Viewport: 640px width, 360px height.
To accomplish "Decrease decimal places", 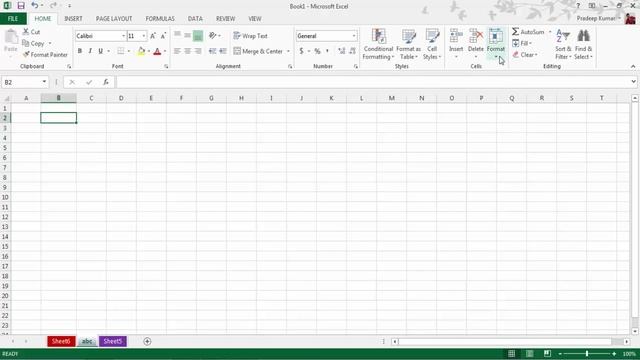I will (x=352, y=51).
